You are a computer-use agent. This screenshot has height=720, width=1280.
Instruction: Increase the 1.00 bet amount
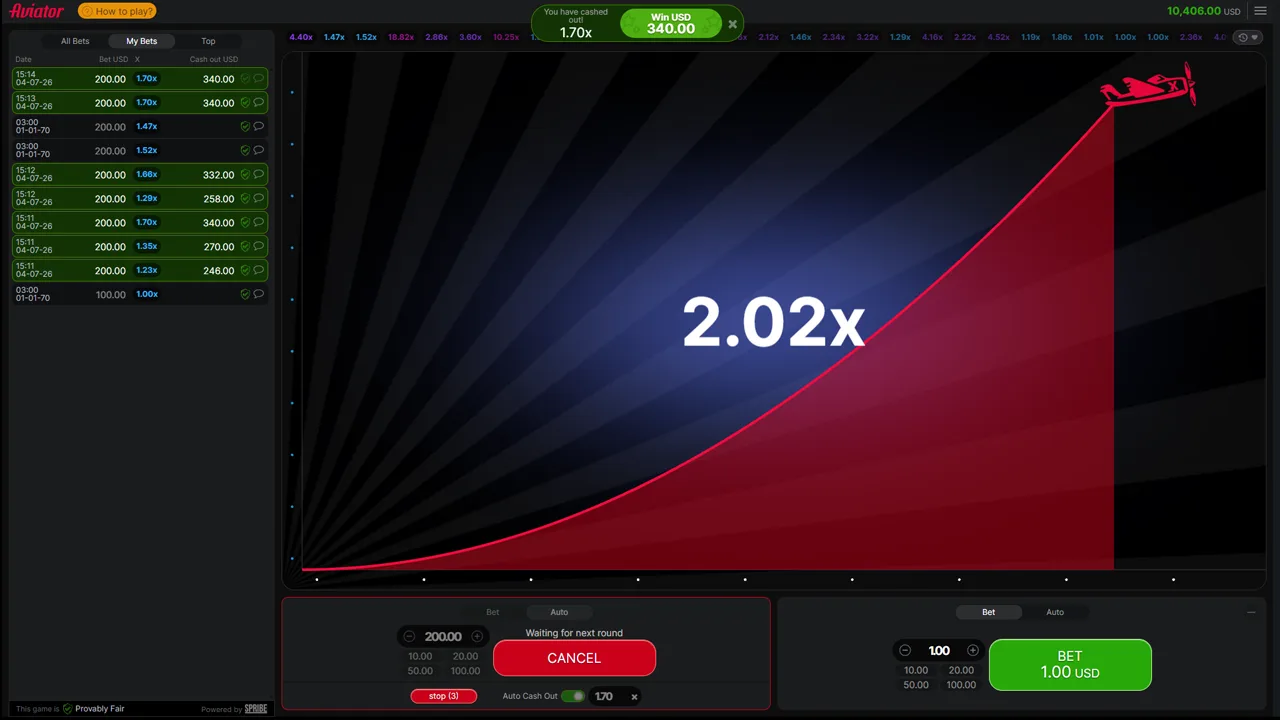[973, 650]
